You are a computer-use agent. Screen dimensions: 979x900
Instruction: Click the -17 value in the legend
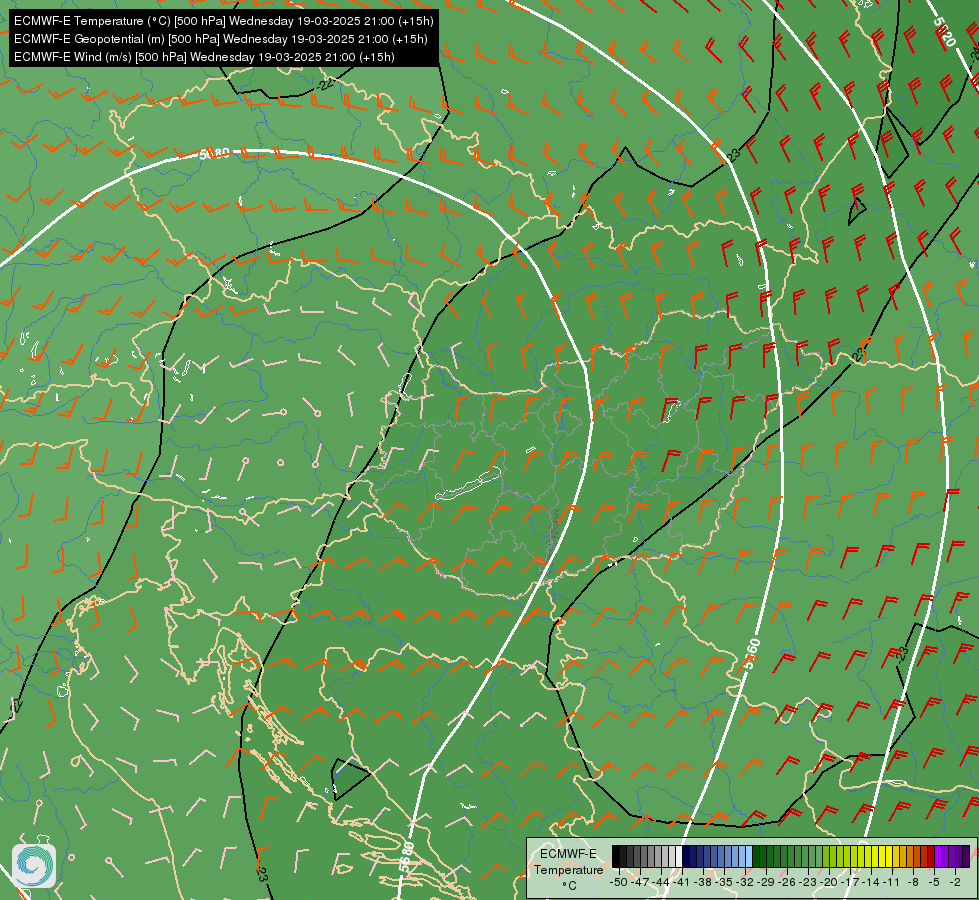tap(850, 882)
